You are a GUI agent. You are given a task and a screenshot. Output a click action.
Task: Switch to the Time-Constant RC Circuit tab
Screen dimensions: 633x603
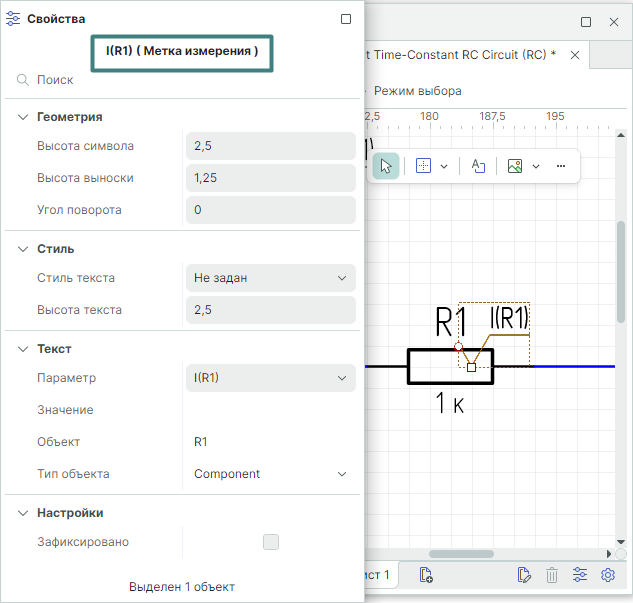pos(455,55)
